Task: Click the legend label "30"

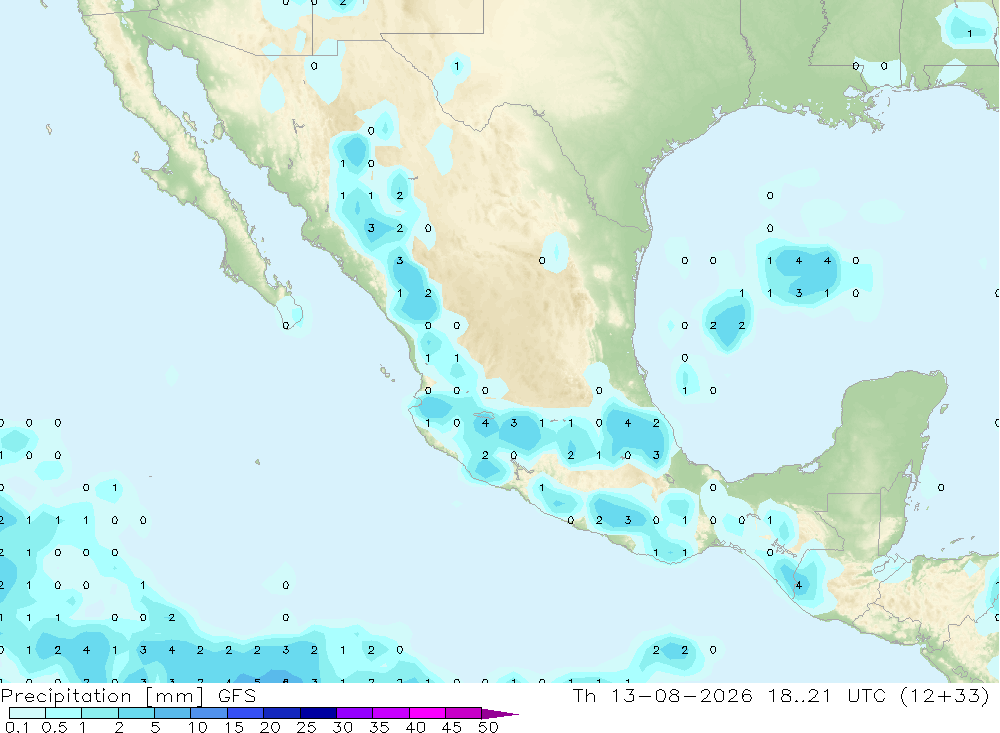Action: pos(343,727)
